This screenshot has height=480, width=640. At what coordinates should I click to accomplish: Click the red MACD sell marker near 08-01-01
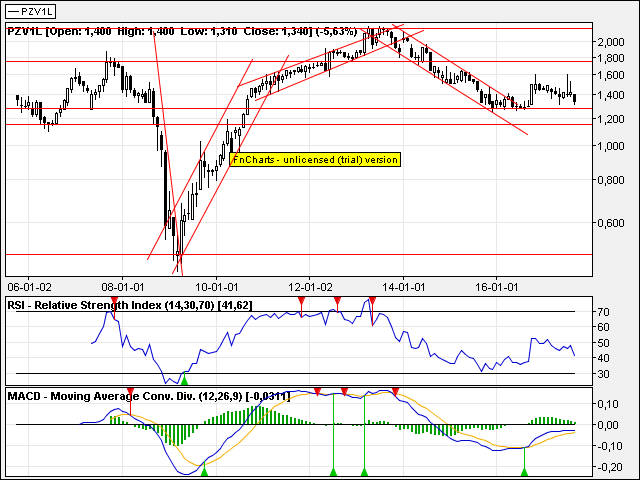pos(130,393)
